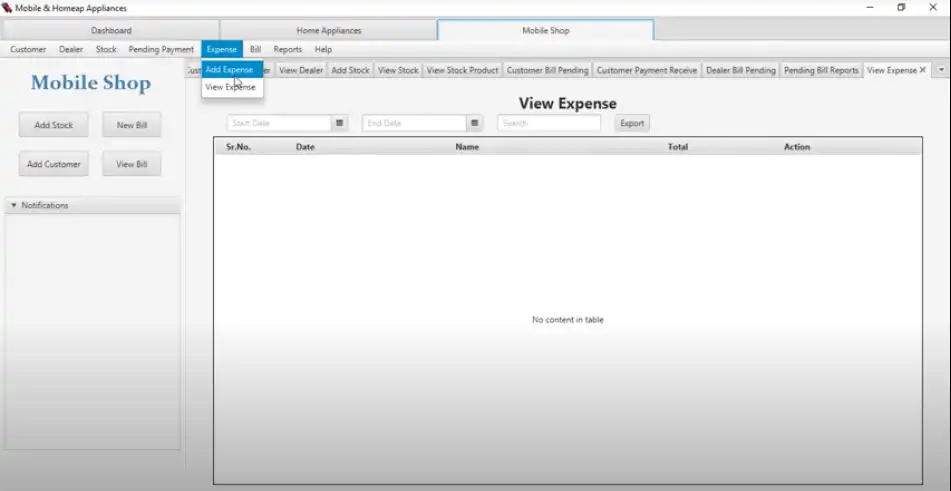This screenshot has height=491, width=951.
Task: Collapse the Notifications panel
Action: pyautogui.click(x=14, y=205)
